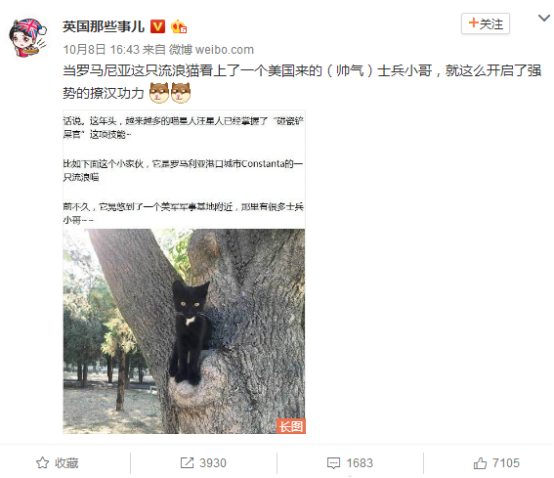Click the 收藏 text label
This screenshot has height=478, width=554.
[66, 463]
